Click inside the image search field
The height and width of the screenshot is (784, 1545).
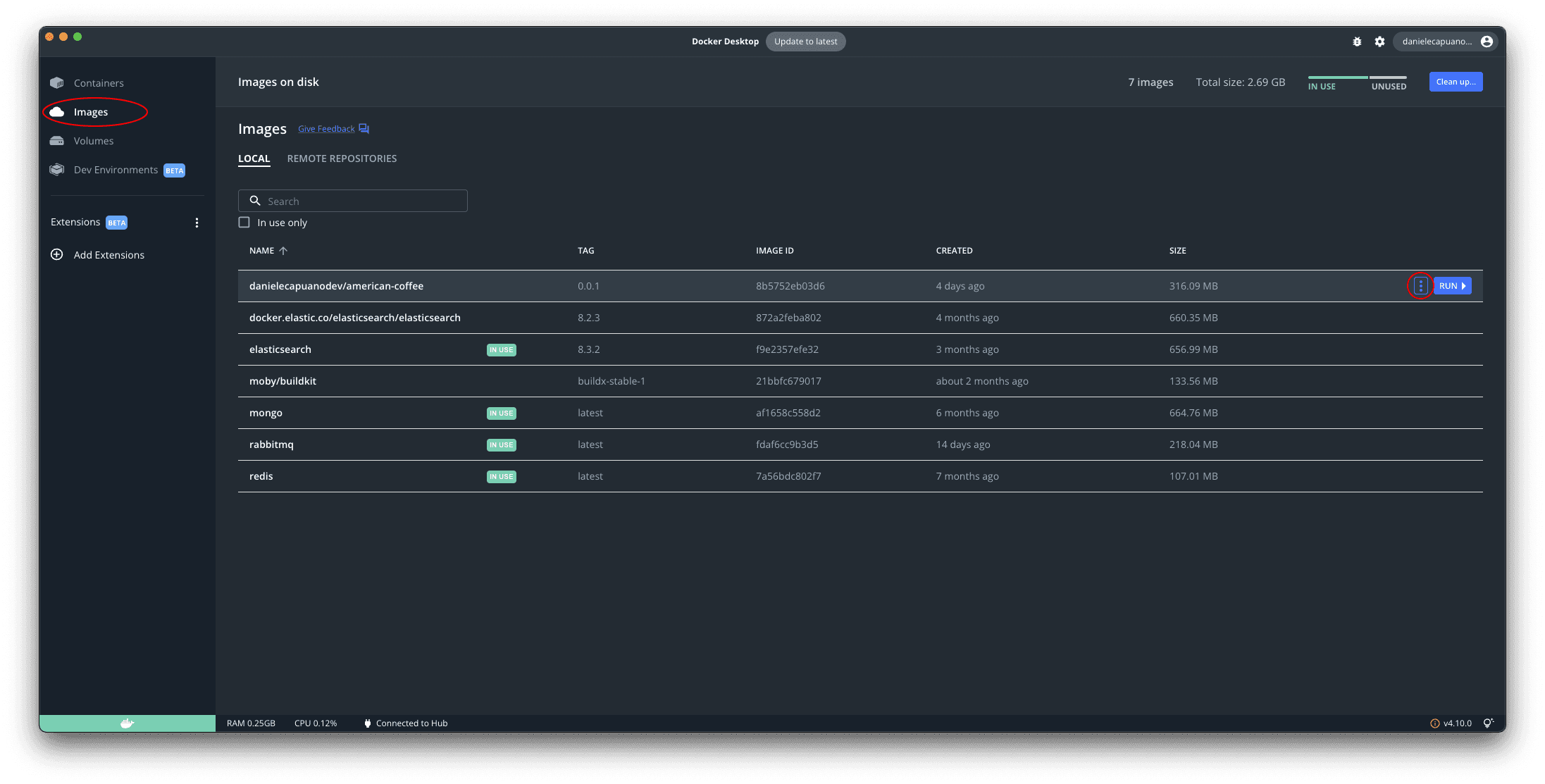coord(352,200)
